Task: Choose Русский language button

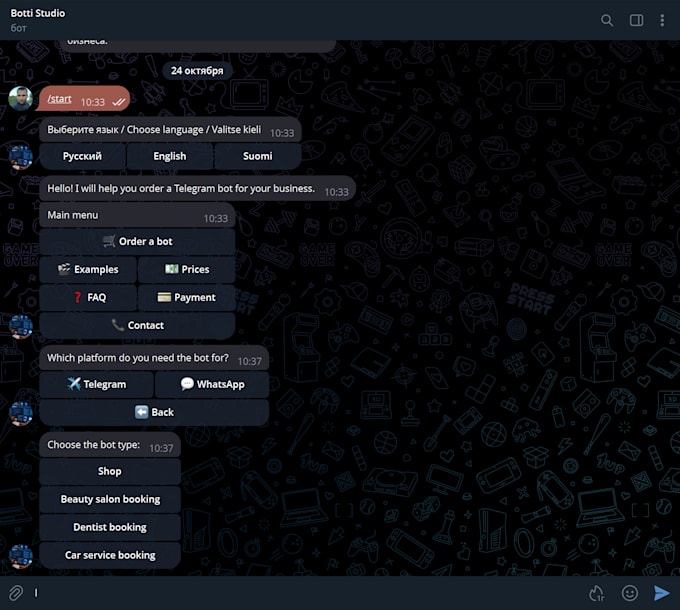Action: tap(82, 156)
